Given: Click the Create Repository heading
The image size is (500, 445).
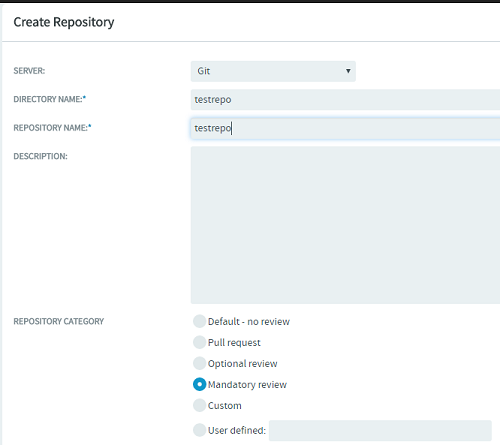Looking at the screenshot, I should [64, 22].
